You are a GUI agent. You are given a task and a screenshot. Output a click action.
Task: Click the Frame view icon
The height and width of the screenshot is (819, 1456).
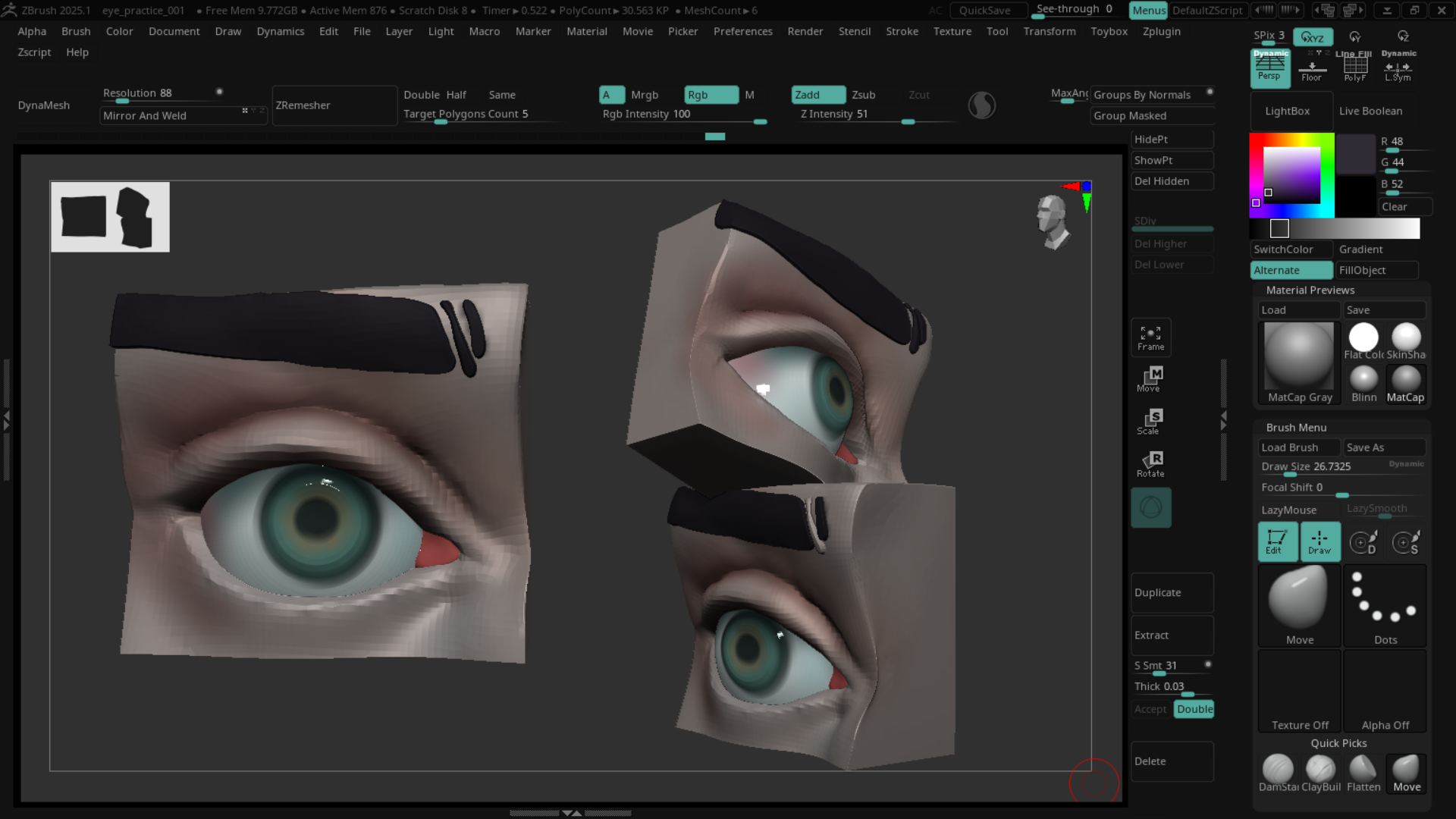point(1150,337)
